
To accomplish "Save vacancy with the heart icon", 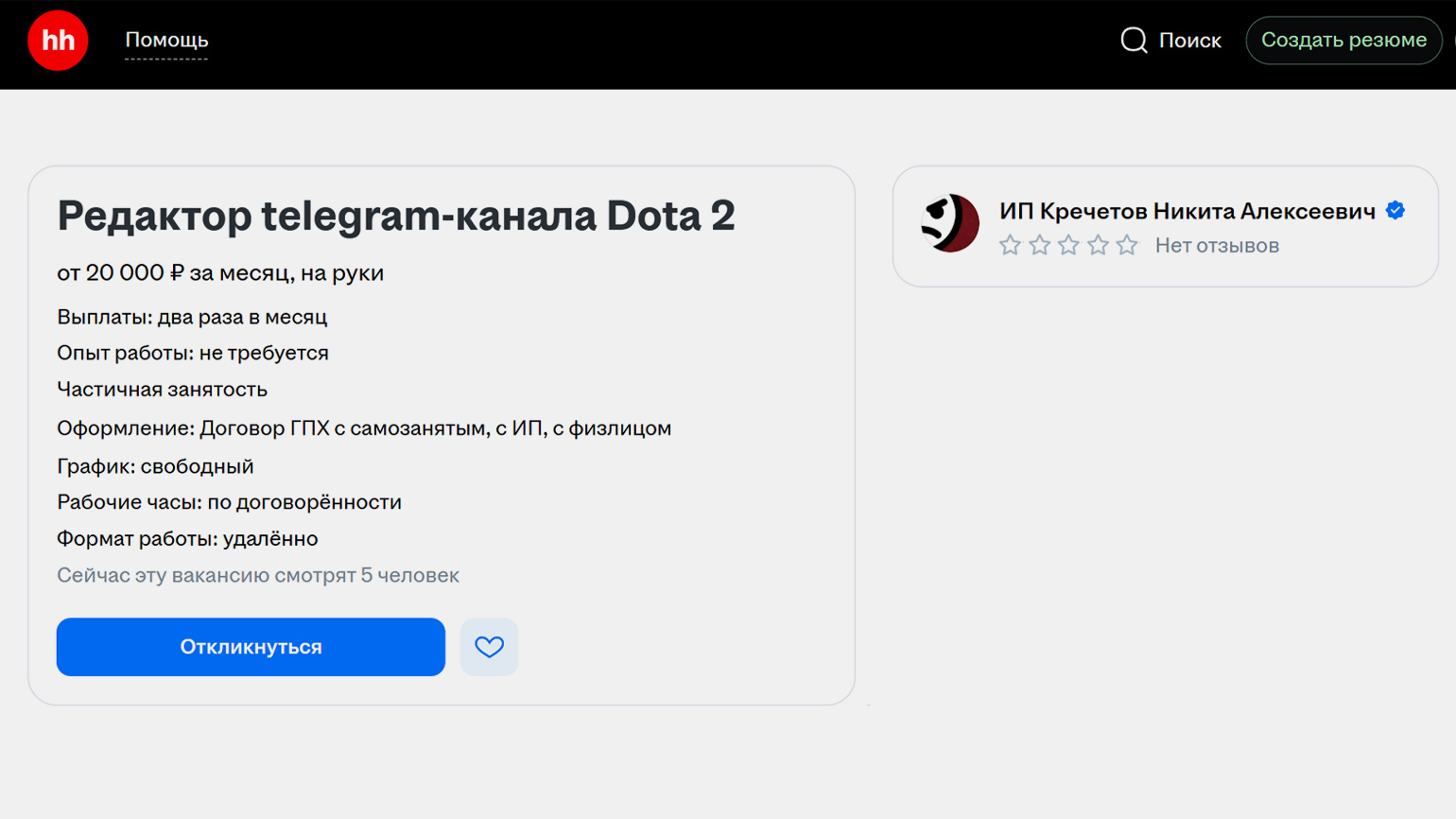I will tap(489, 647).
